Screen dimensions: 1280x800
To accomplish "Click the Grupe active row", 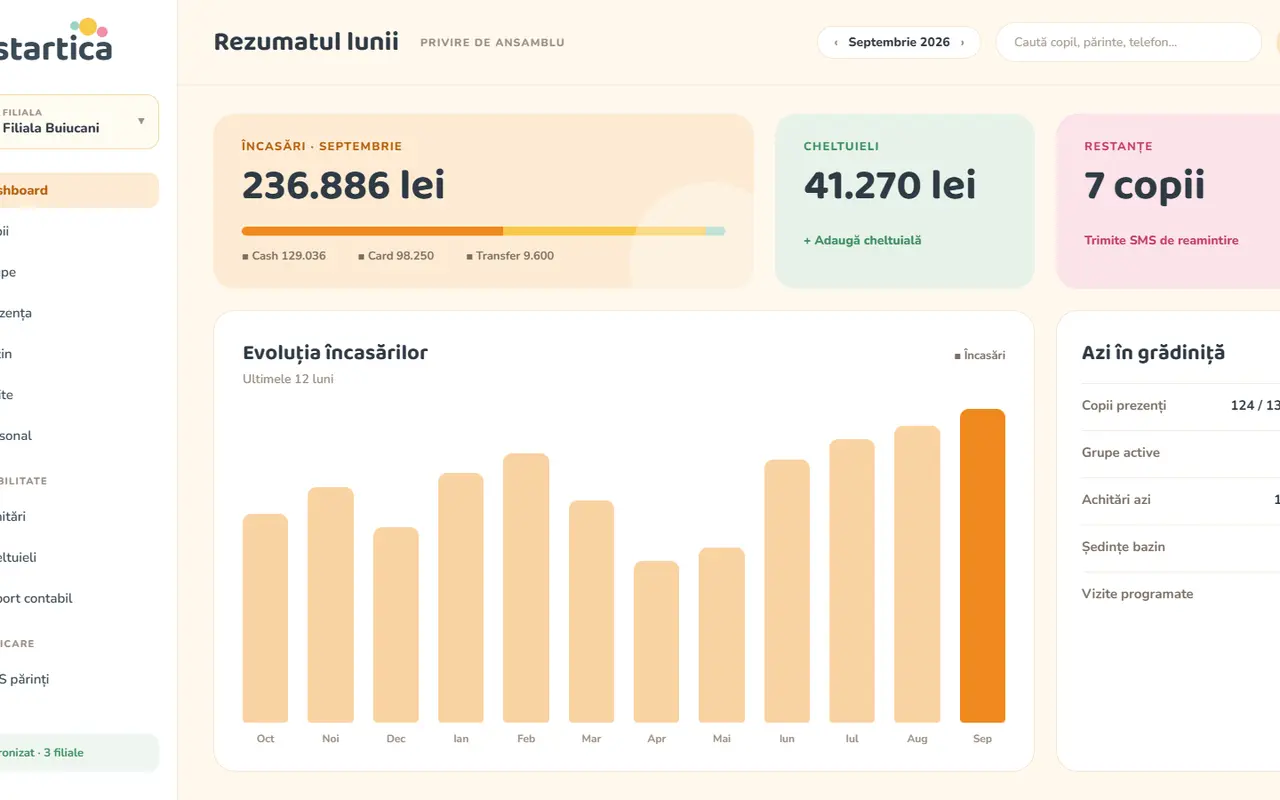I will point(1181,453).
